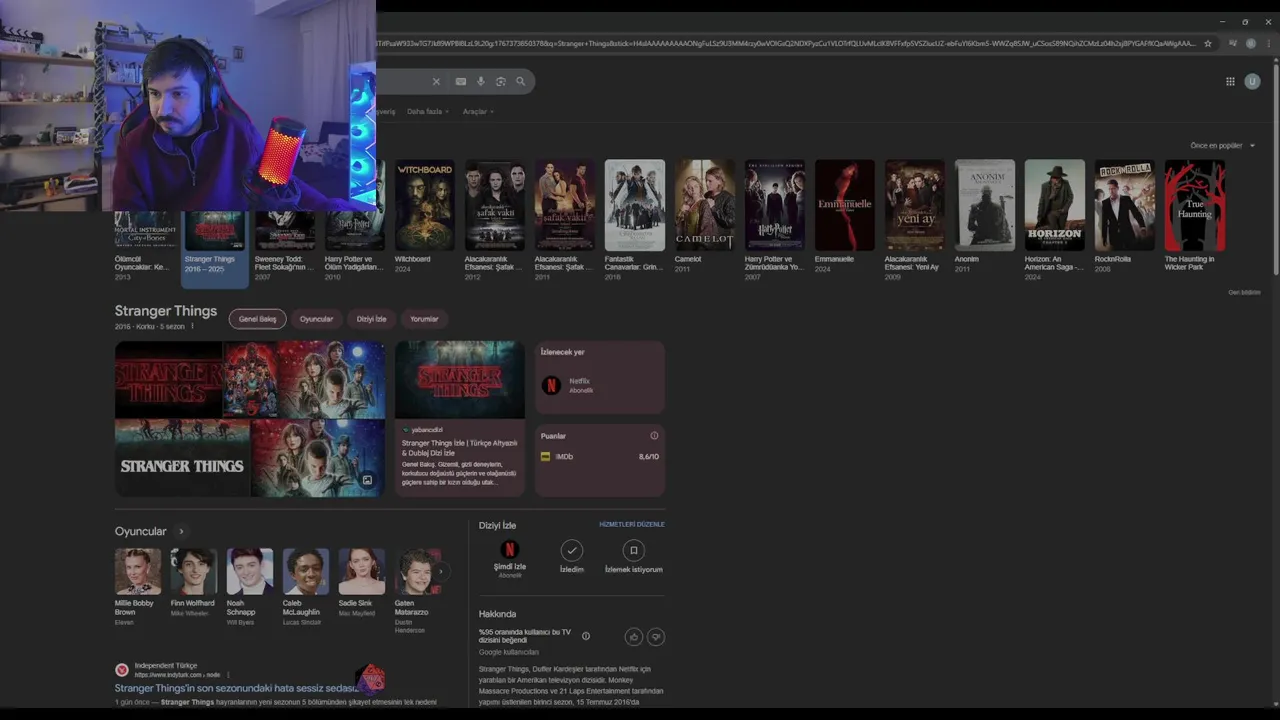The image size is (1280, 720).
Task: Start voice search with the microphone icon
Action: click(x=480, y=82)
